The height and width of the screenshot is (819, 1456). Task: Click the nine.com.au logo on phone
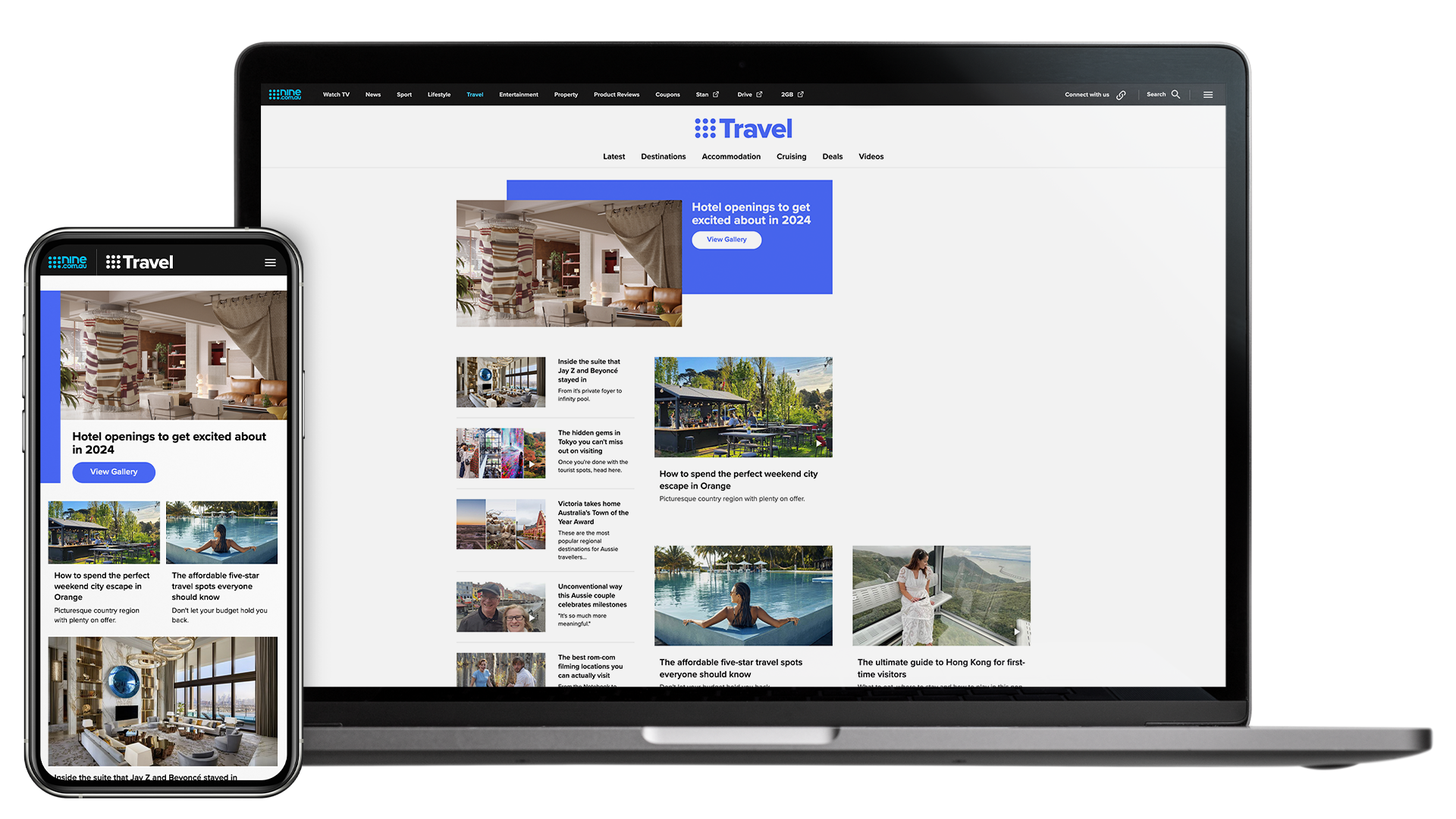[67, 262]
